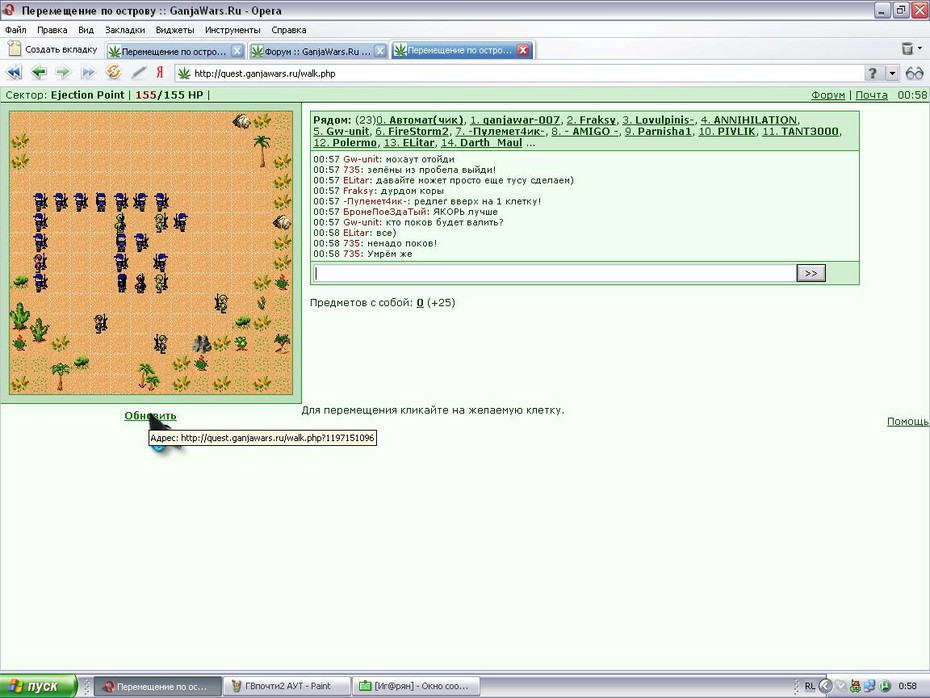Click the network connection tray icon
Image resolution: width=930 pixels, height=698 pixels.
pyautogui.click(x=870, y=686)
